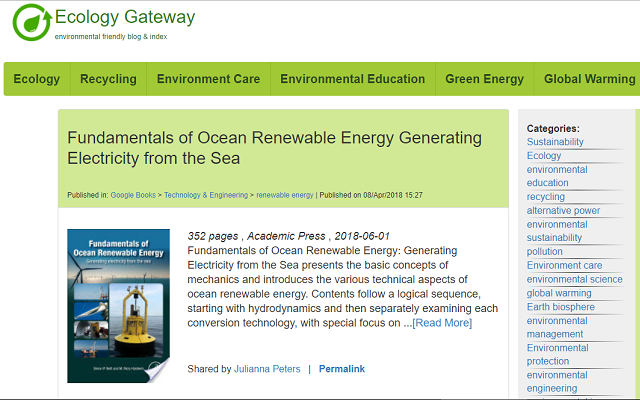
Task: Click the 'Published on 08/Apr/2018 15:27' text
Action: [371, 195]
